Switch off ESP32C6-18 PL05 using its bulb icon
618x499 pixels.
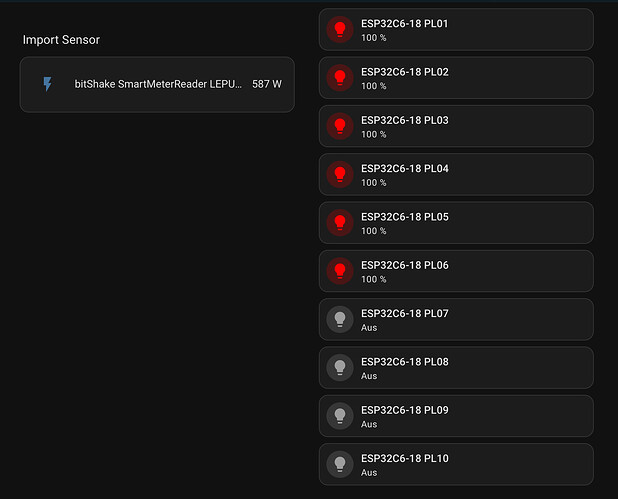[x=340, y=223]
